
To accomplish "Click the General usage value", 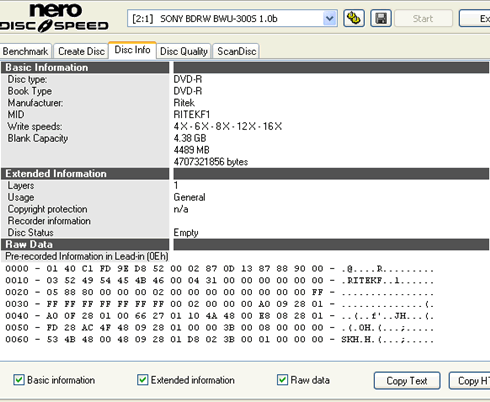I will [x=189, y=197].
